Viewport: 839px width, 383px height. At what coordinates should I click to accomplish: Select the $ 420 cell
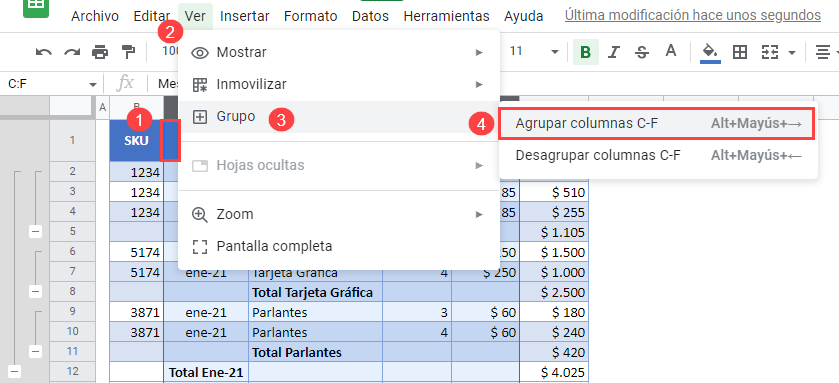click(x=554, y=352)
